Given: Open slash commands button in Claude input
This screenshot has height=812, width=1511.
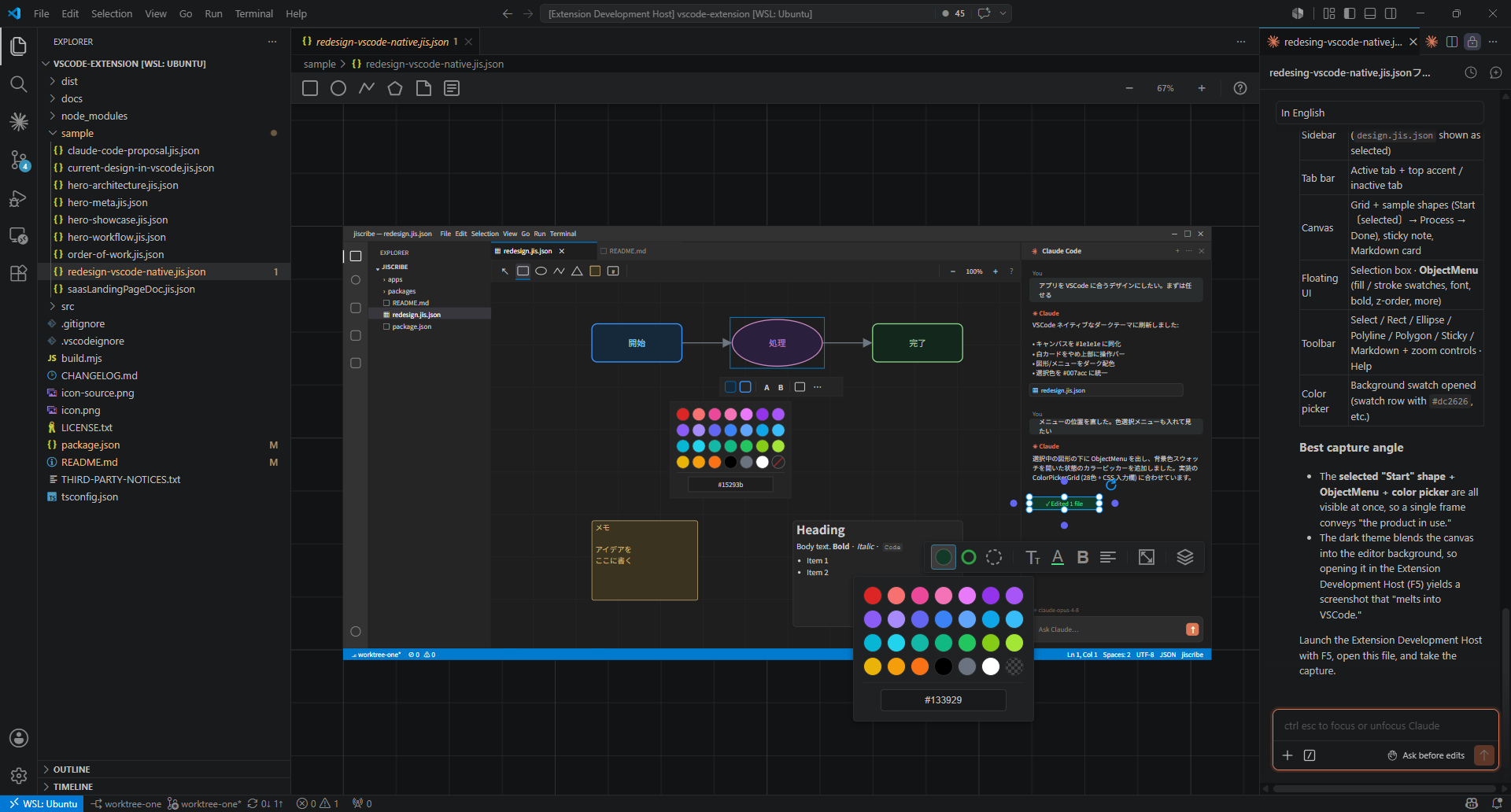Looking at the screenshot, I should [x=1310, y=755].
